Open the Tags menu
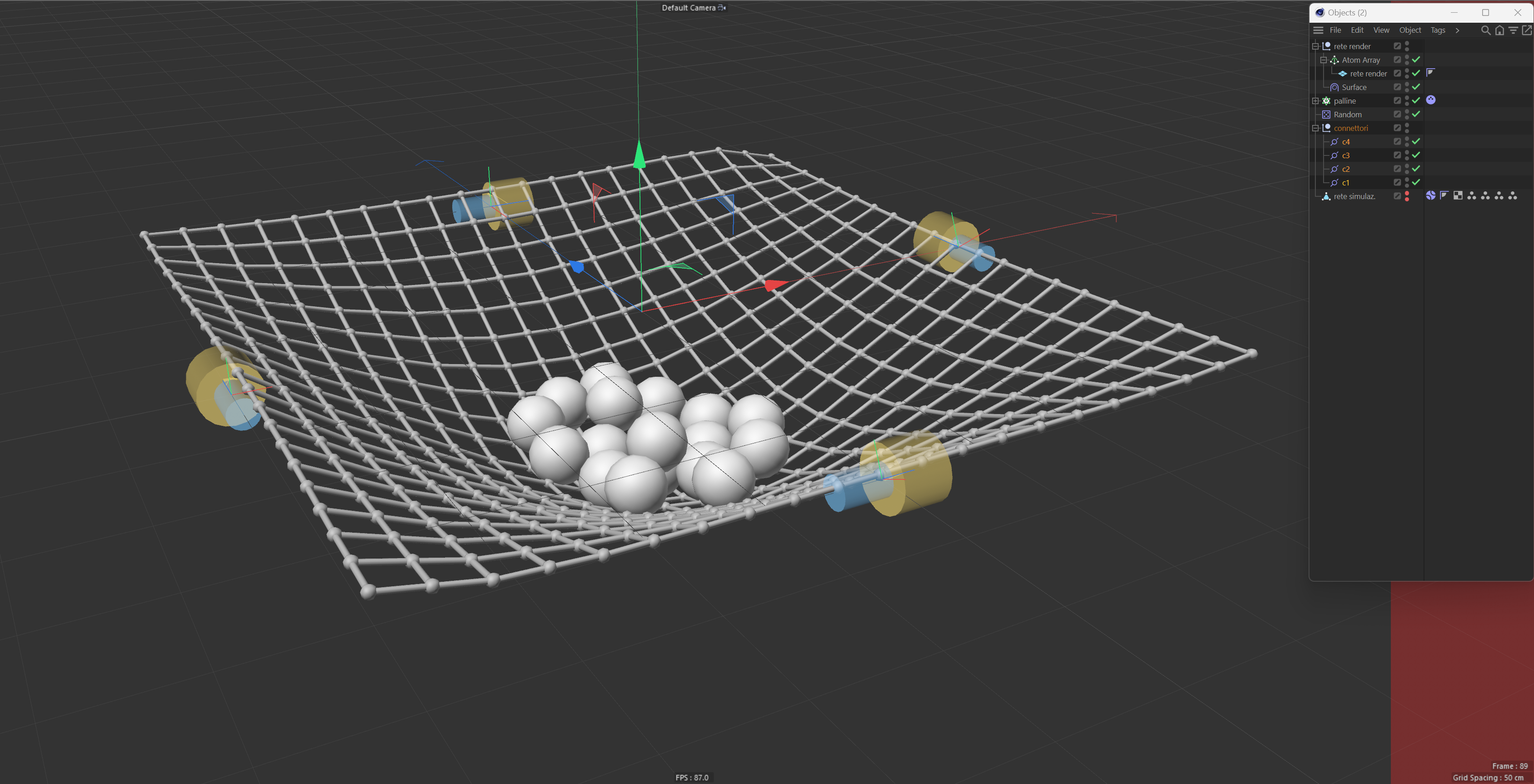The image size is (1534, 784). tap(1438, 30)
